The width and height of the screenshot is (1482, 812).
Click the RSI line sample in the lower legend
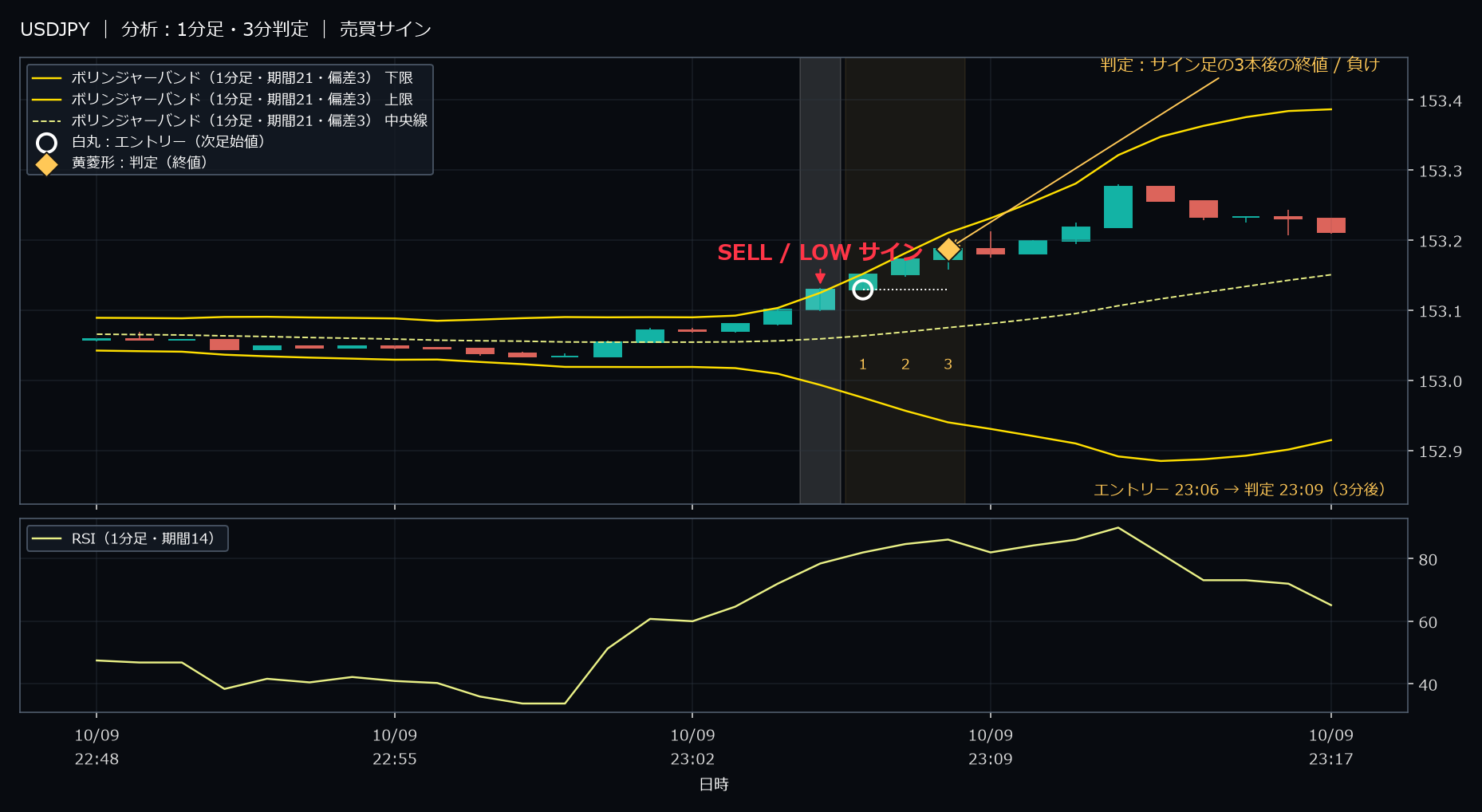point(47,539)
